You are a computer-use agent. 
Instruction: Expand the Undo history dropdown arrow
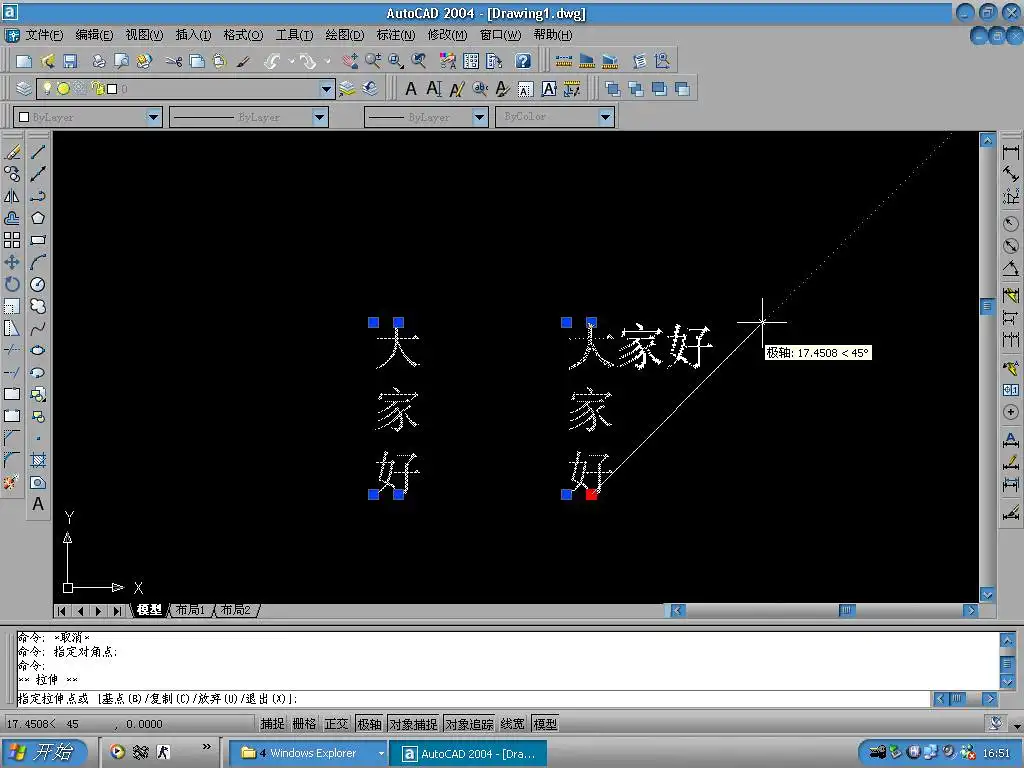click(291, 61)
